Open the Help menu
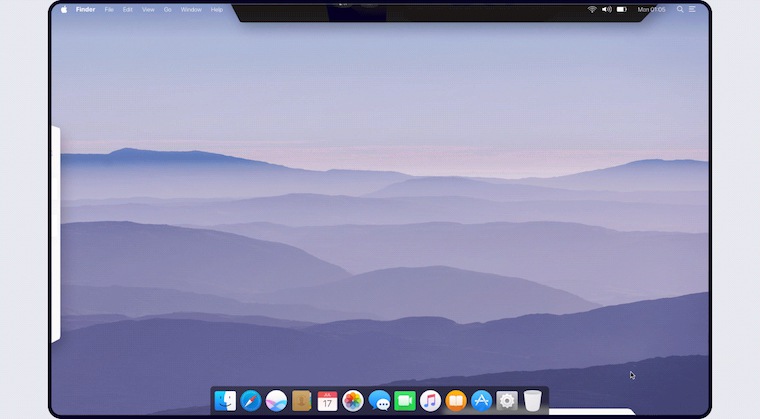760x419 pixels. pyautogui.click(x=217, y=9)
